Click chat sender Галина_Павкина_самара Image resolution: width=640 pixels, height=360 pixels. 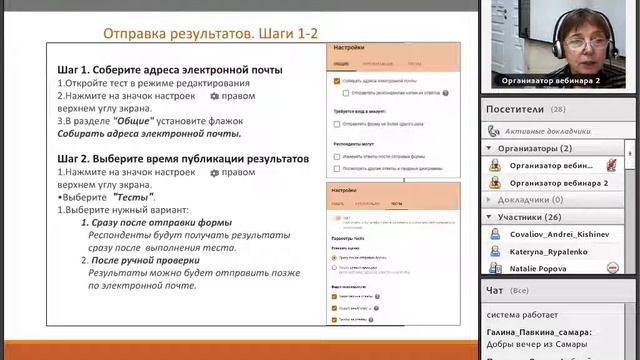click(539, 333)
